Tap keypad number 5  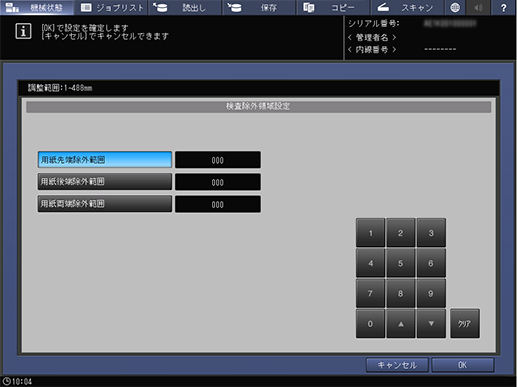[401, 263]
